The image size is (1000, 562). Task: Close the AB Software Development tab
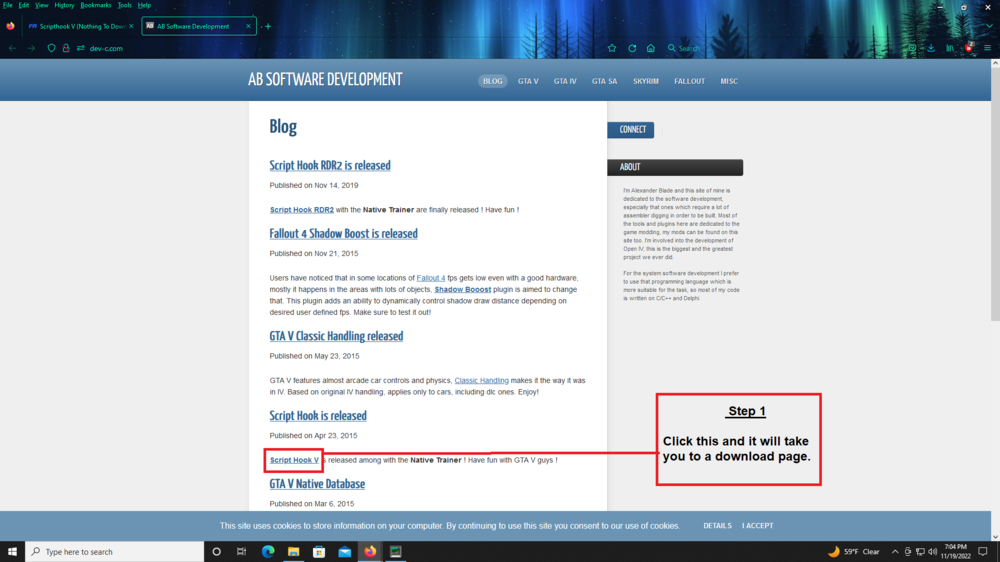[x=248, y=26]
